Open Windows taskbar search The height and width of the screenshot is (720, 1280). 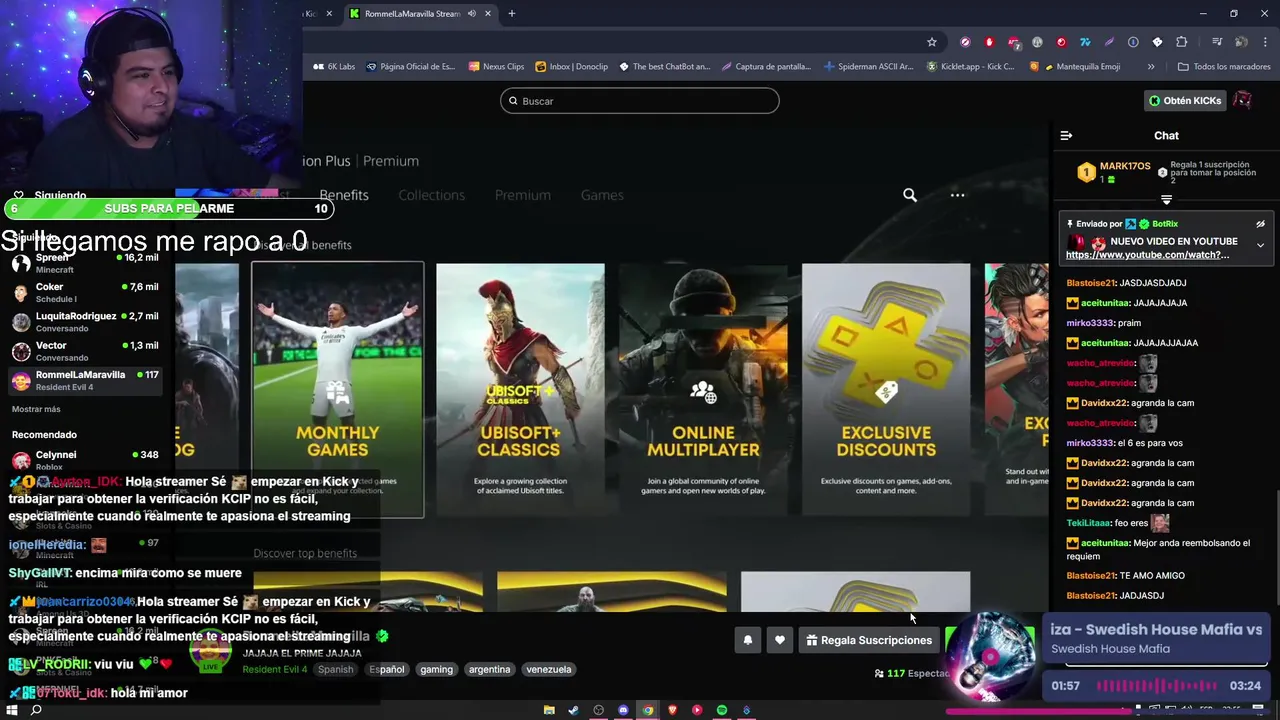[x=36, y=710]
